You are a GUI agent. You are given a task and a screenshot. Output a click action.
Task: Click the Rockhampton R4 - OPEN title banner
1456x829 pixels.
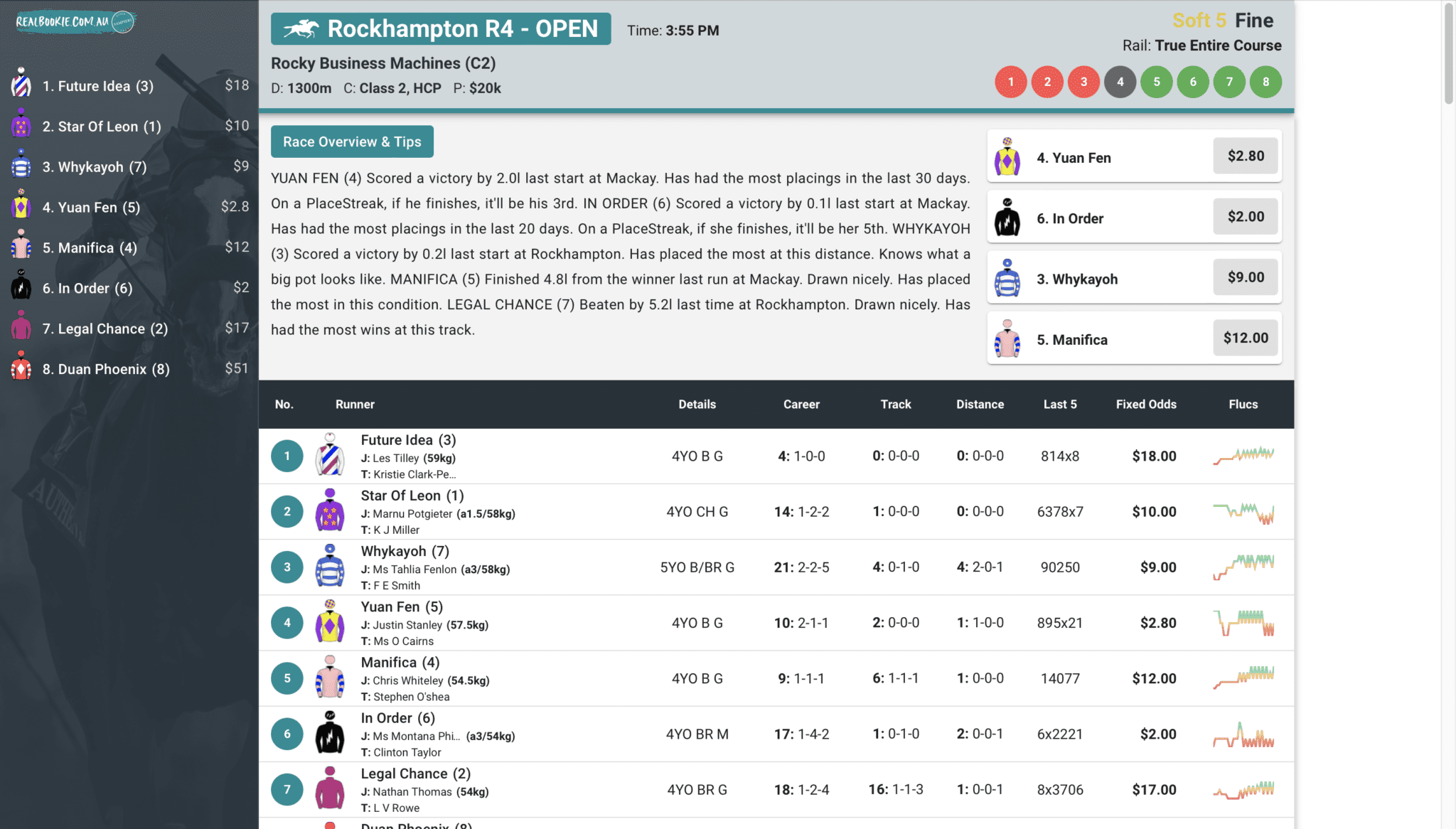441,28
